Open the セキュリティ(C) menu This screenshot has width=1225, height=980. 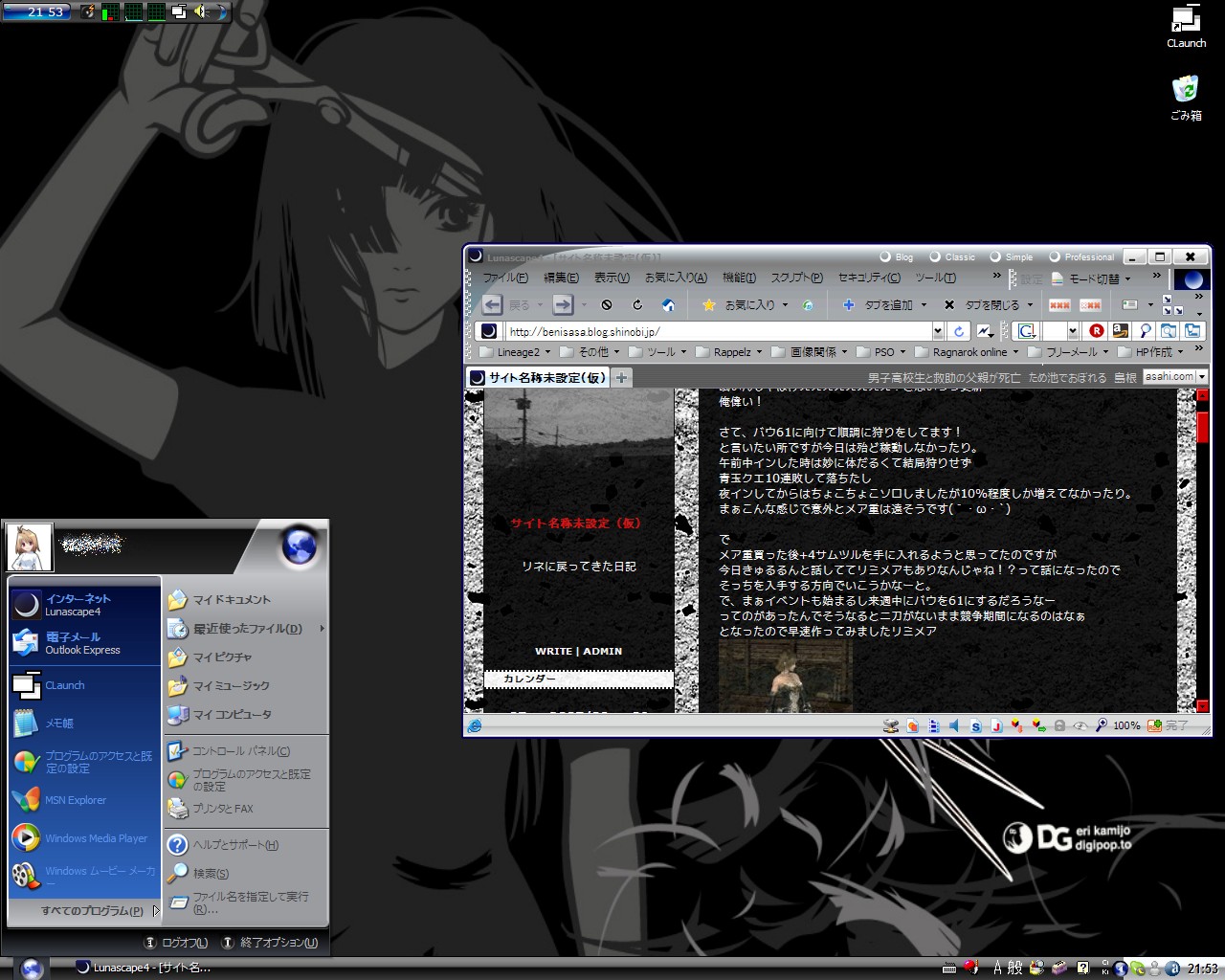[x=869, y=278]
